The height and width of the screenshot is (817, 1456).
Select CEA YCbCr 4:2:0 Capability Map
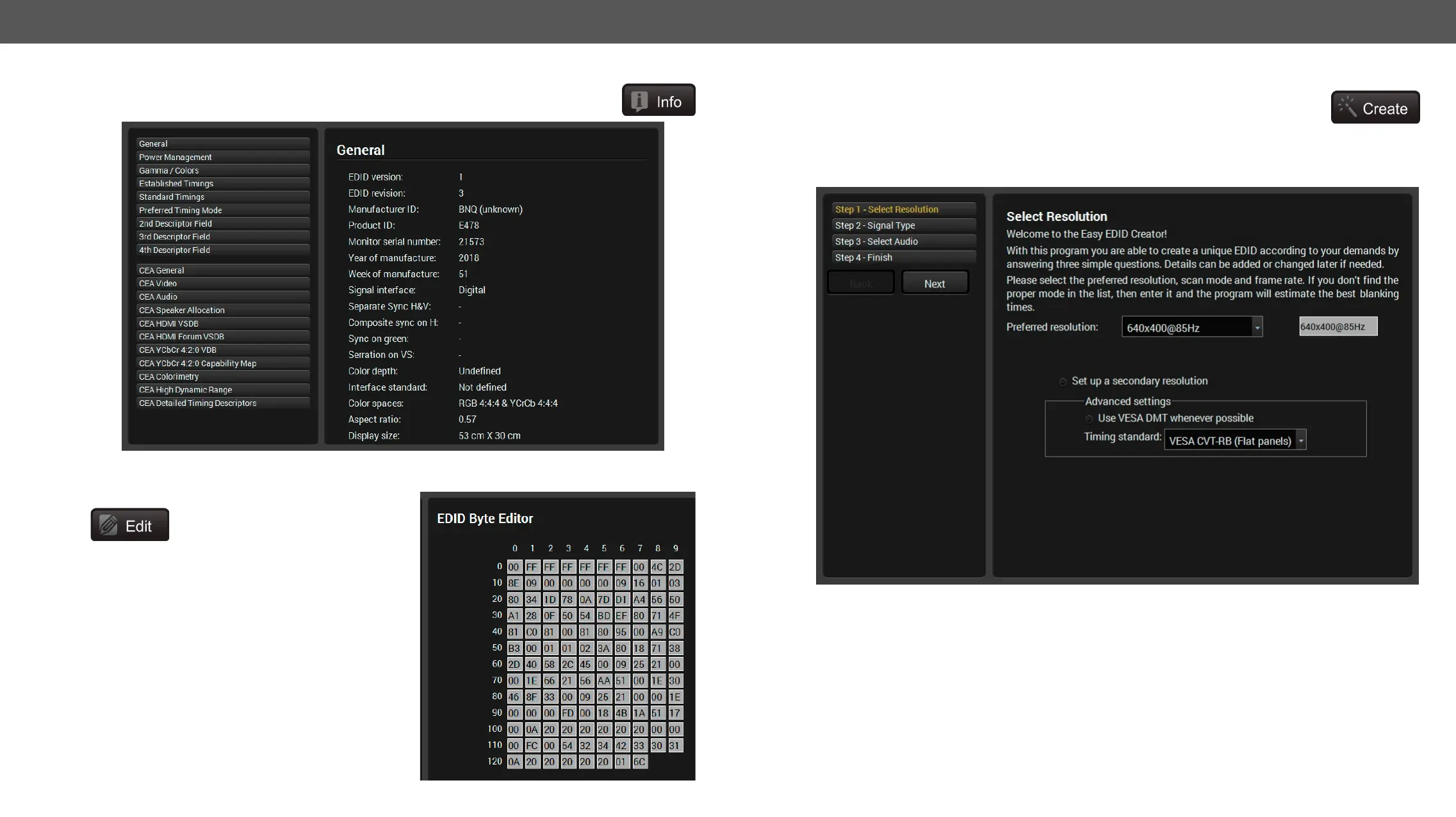click(x=223, y=363)
